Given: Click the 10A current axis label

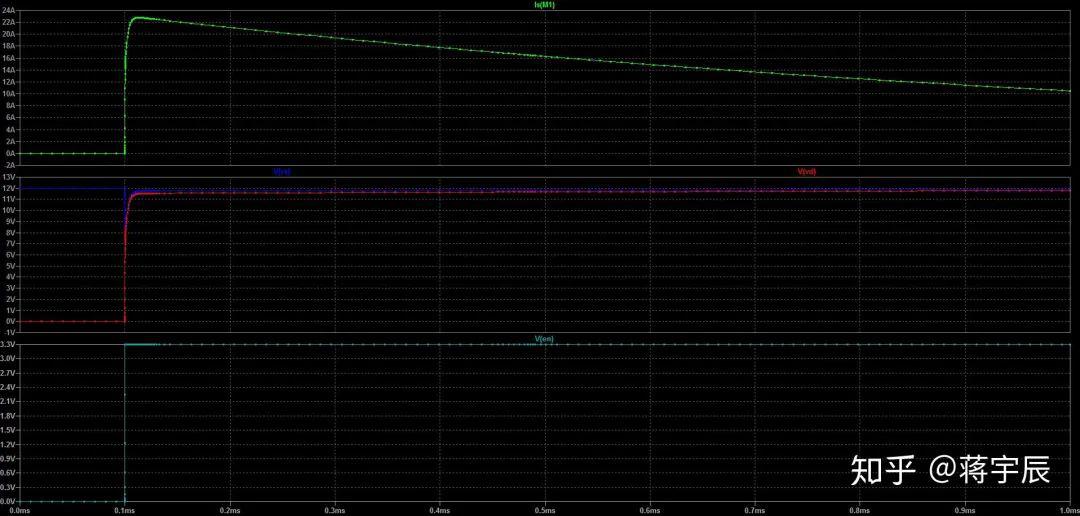Looking at the screenshot, I should 9,94.
